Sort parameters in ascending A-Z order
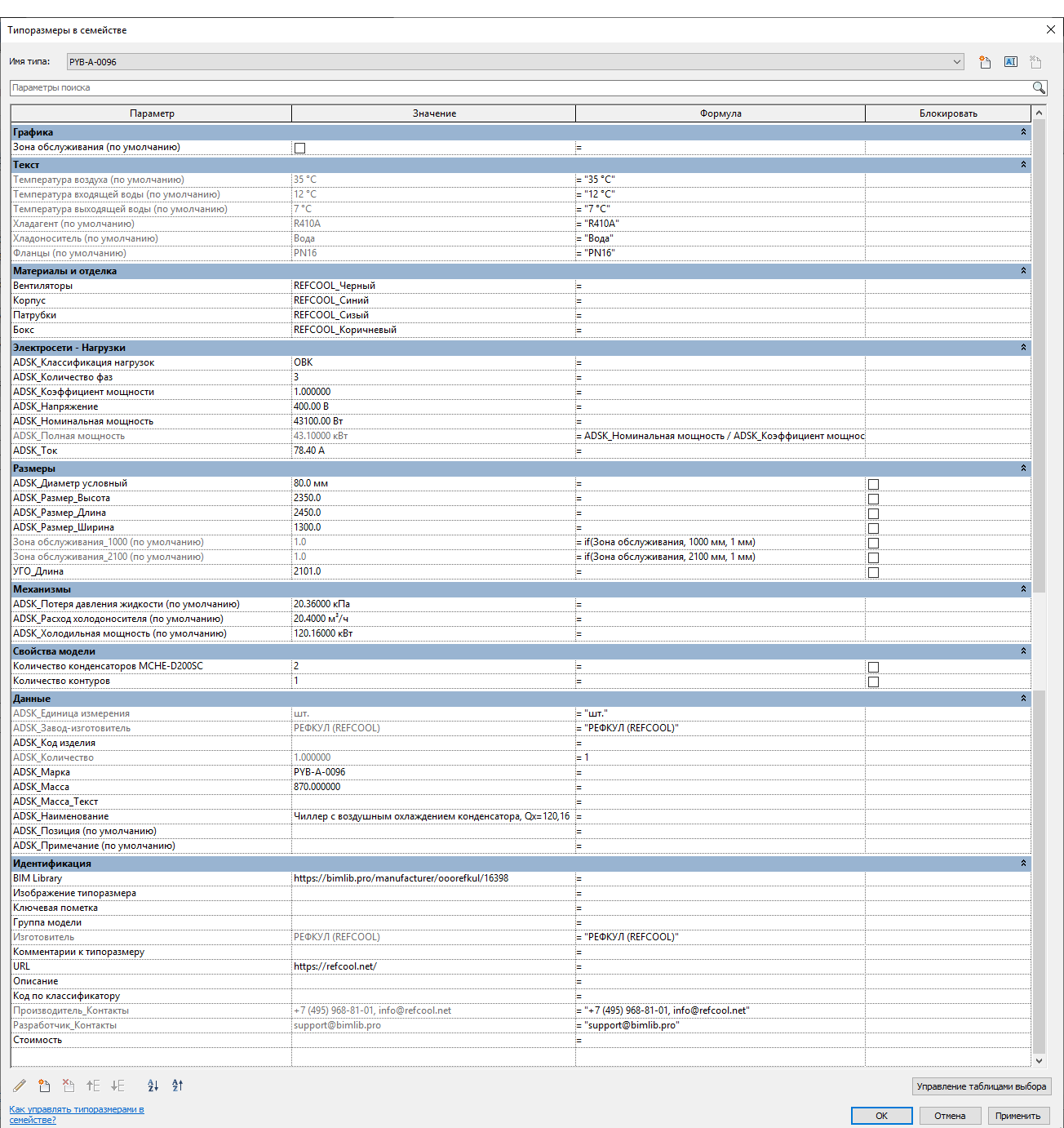1064x1128 pixels. coord(153,1086)
